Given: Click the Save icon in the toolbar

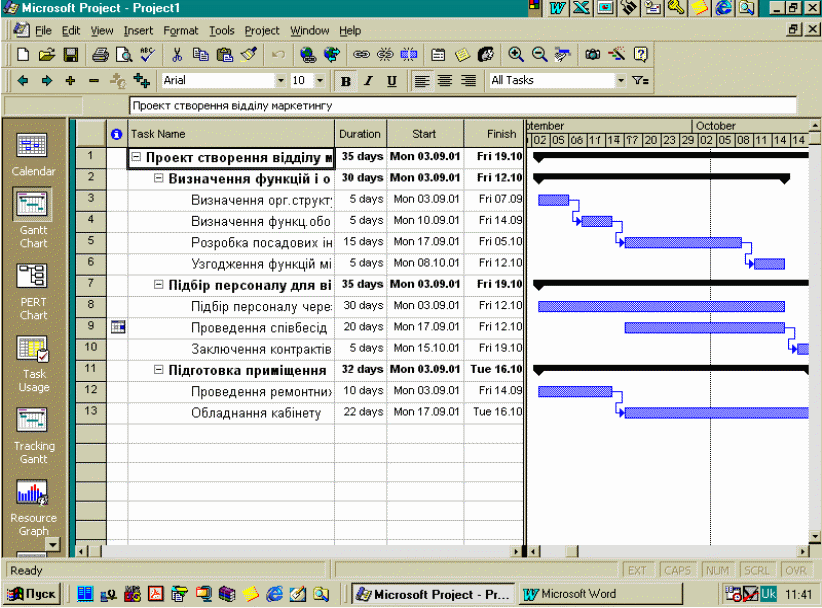Looking at the screenshot, I should 71,55.
